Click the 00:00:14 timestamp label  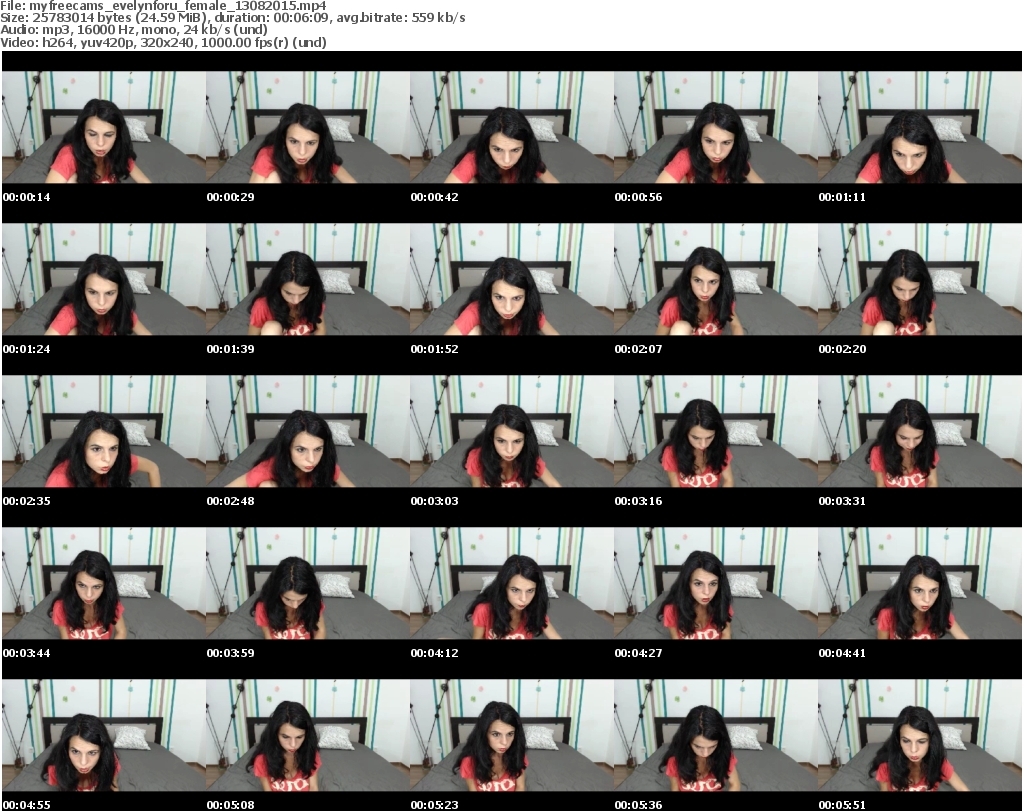27,197
